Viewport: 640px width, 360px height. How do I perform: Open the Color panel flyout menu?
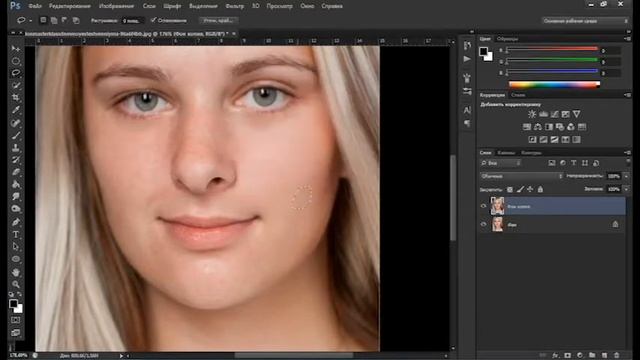627,38
